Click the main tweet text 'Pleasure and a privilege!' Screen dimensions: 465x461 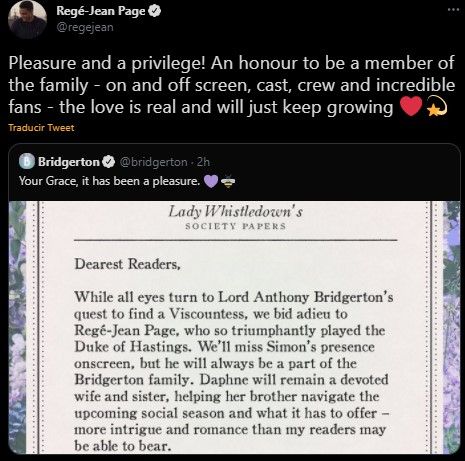tap(107, 63)
